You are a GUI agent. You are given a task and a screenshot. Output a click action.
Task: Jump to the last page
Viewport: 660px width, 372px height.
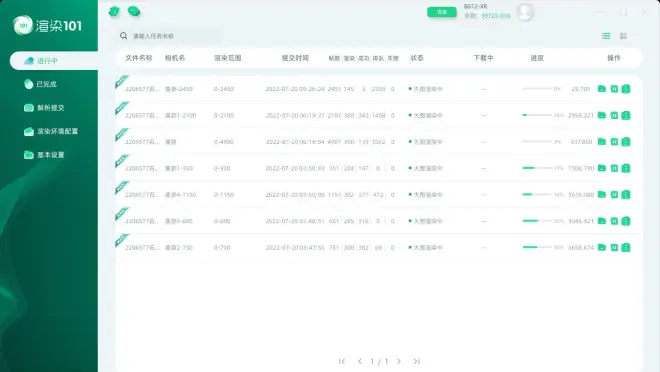[x=416, y=361]
